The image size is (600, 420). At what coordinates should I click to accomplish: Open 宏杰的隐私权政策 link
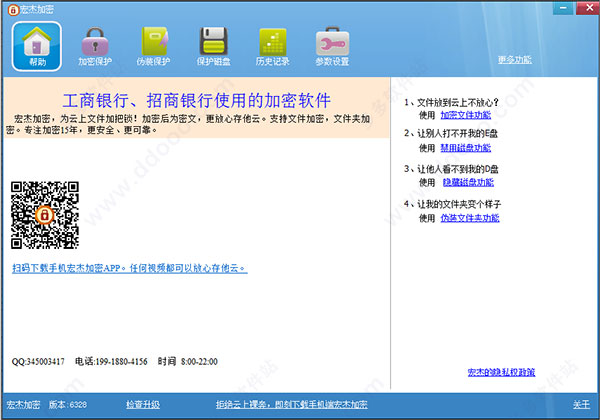[x=501, y=372]
